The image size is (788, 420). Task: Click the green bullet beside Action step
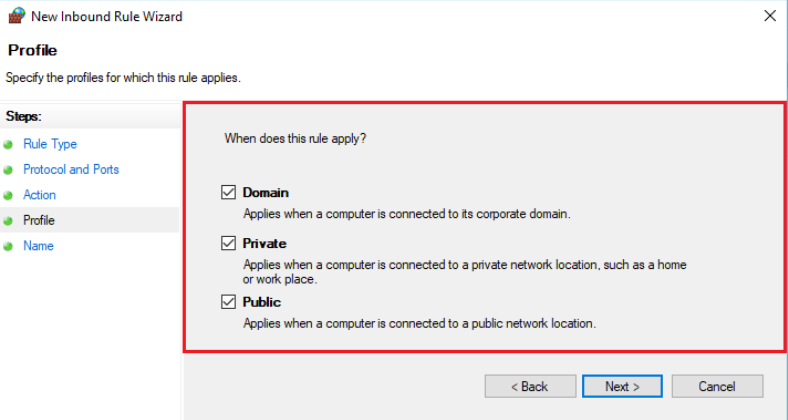click(x=8, y=195)
